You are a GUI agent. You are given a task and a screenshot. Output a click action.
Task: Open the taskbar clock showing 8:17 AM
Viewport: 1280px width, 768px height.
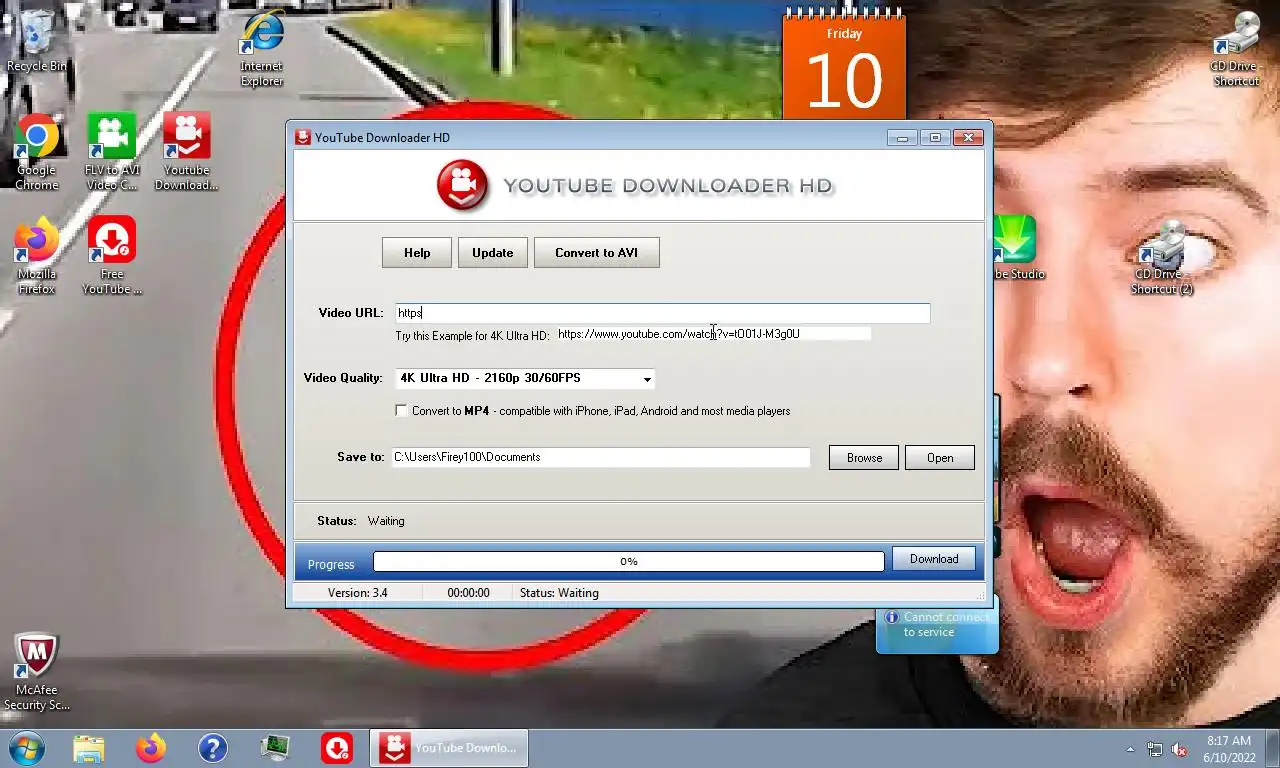(x=1229, y=749)
